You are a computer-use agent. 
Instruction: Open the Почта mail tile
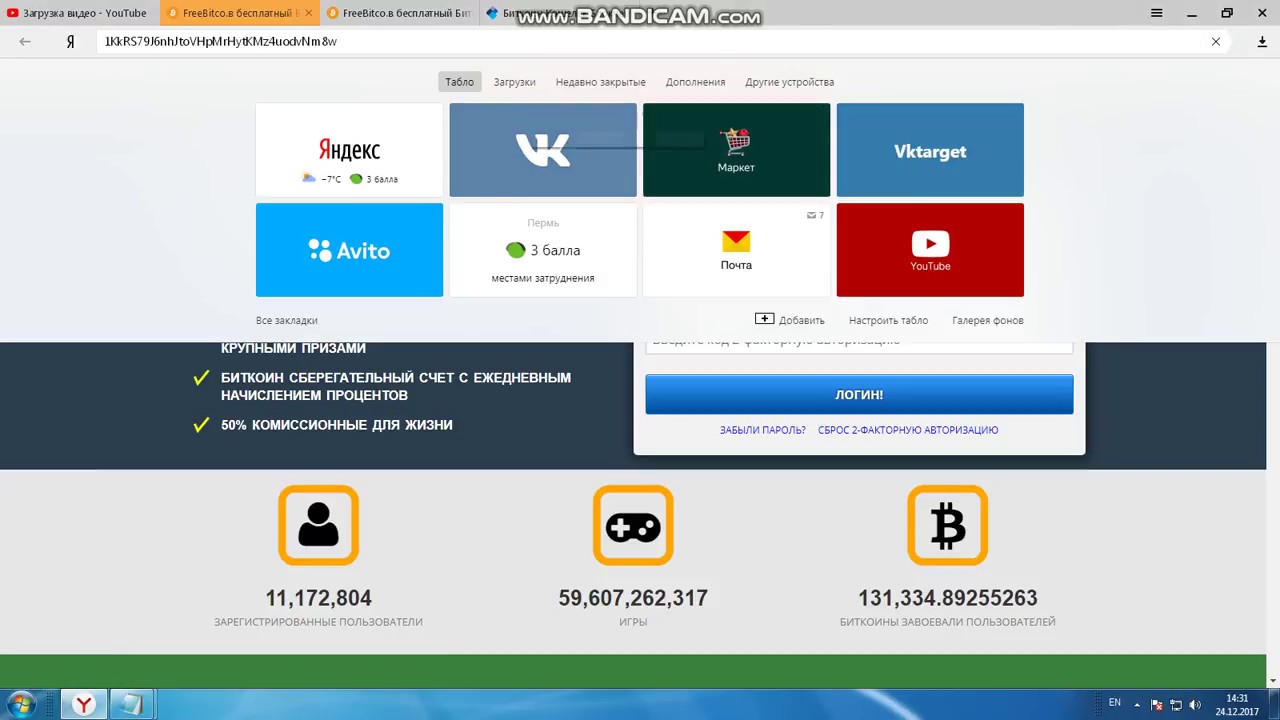736,250
